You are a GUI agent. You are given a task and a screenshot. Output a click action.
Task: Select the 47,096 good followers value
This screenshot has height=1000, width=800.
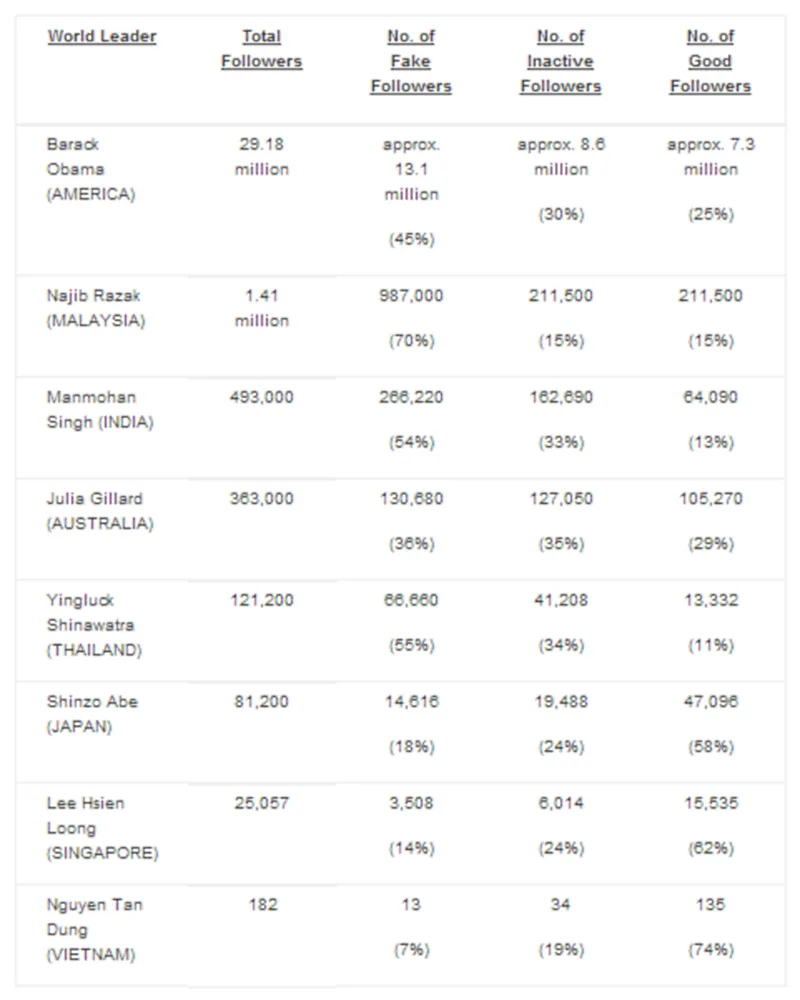click(710, 702)
